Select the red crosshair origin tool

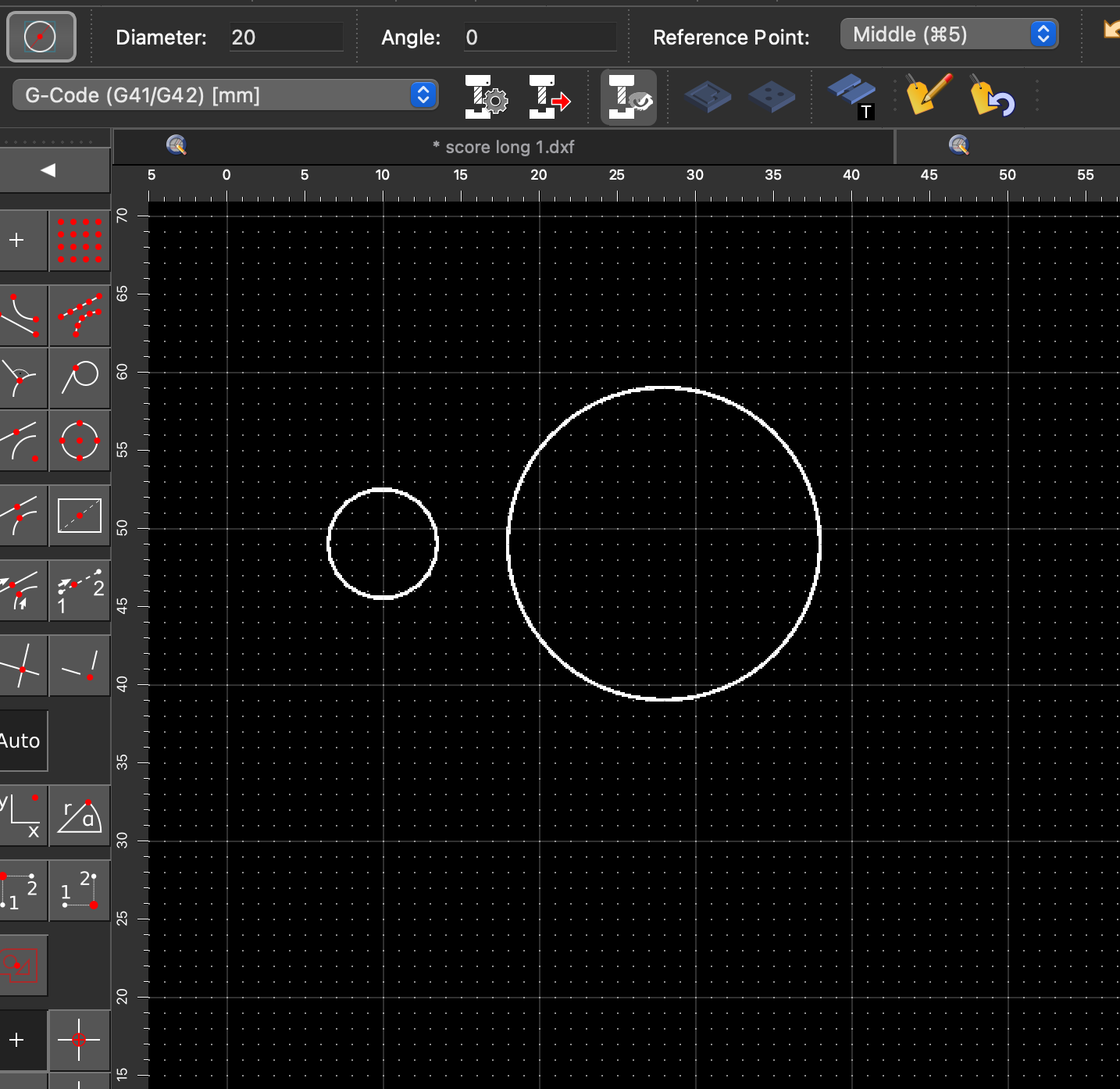click(80, 1040)
